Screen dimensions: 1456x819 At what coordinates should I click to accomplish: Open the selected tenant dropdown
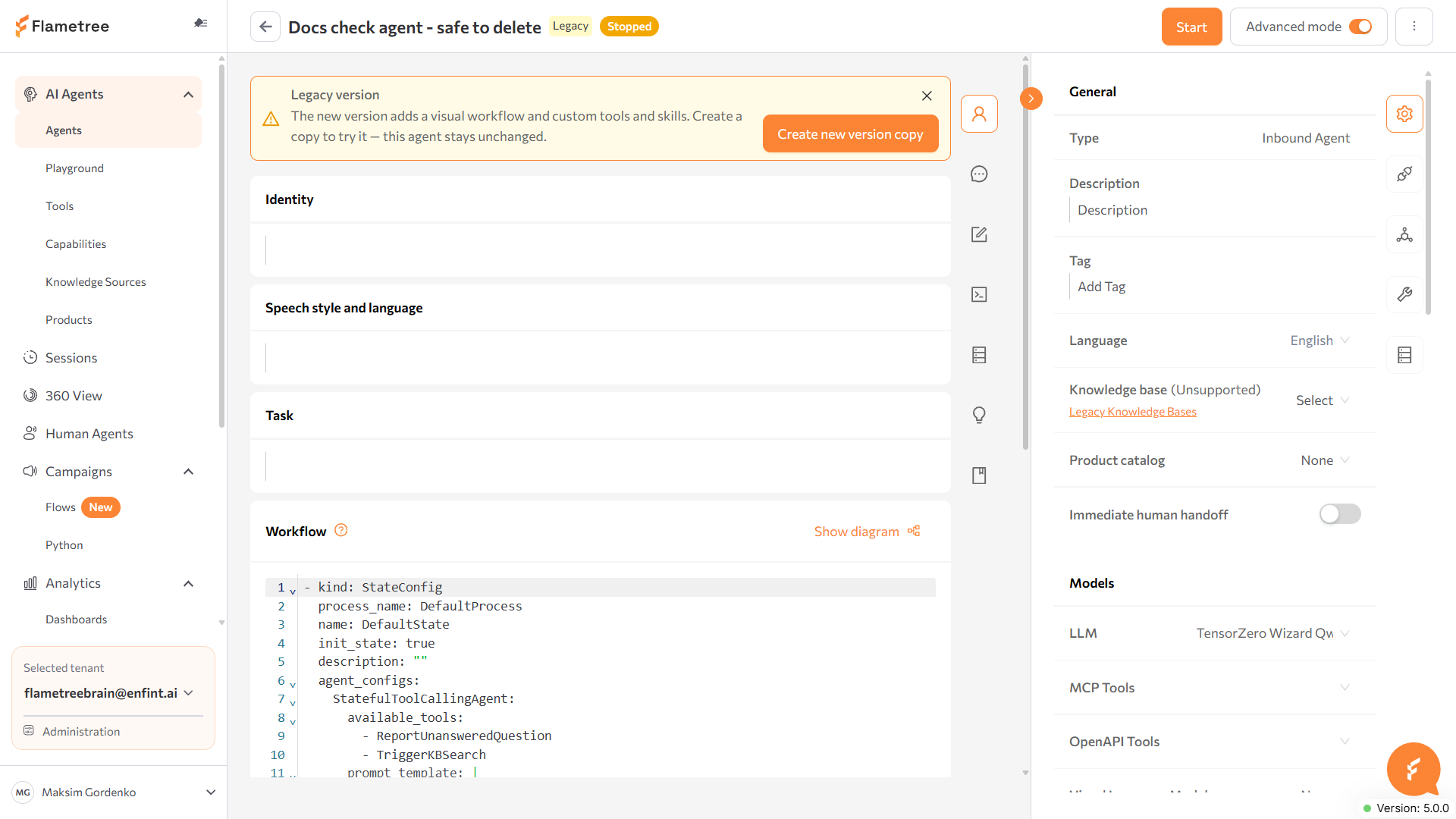point(109,693)
